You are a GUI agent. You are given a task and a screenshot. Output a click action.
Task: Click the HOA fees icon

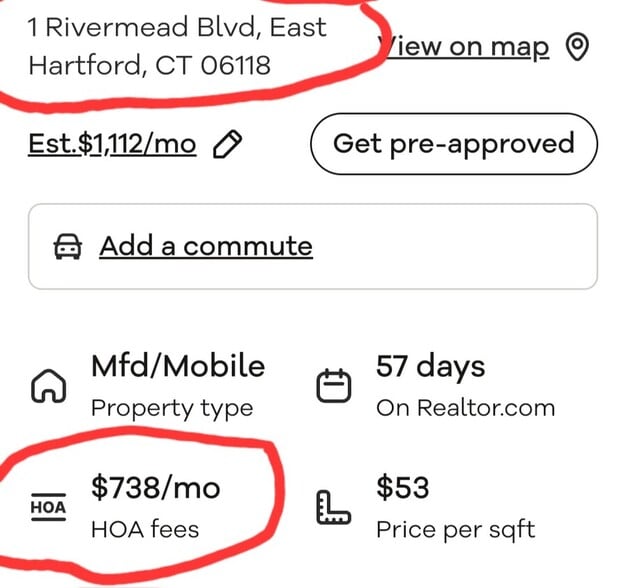47,507
